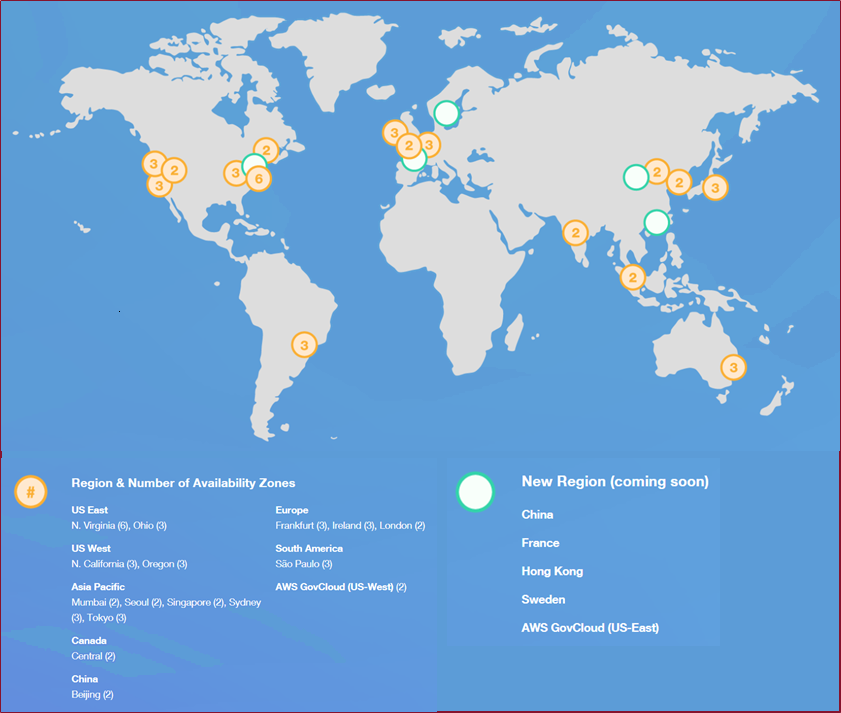The width and height of the screenshot is (841, 713).
Task: Open the Europe section in the legend
Action: (x=291, y=510)
